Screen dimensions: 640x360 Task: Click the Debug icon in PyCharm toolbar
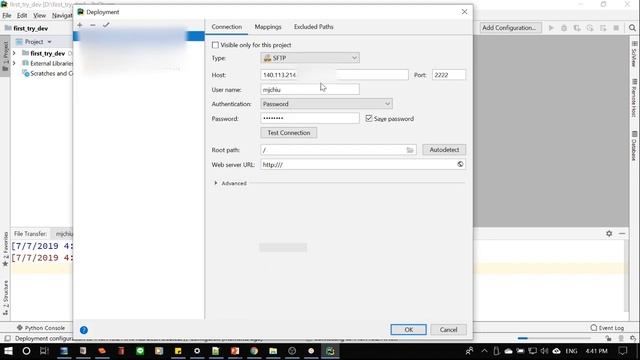click(x=564, y=28)
